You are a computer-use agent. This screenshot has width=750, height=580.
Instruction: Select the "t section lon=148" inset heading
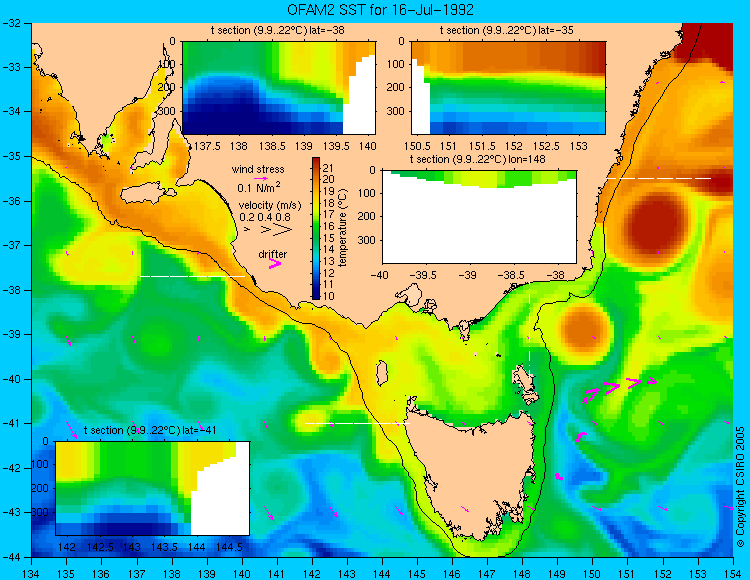tap(477, 159)
